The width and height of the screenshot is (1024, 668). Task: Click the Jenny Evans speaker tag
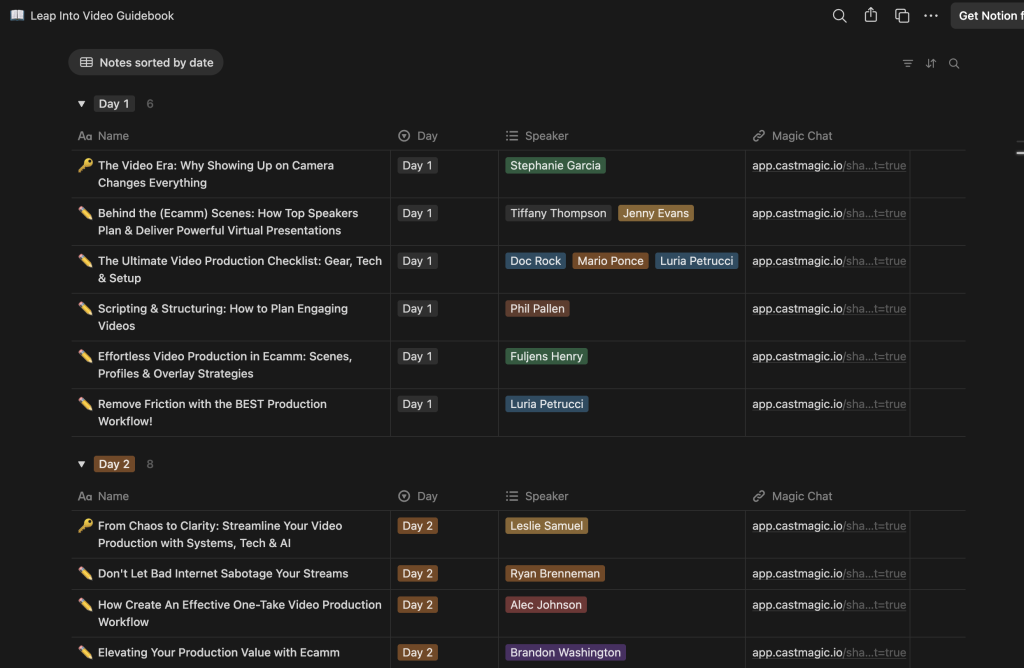(656, 213)
